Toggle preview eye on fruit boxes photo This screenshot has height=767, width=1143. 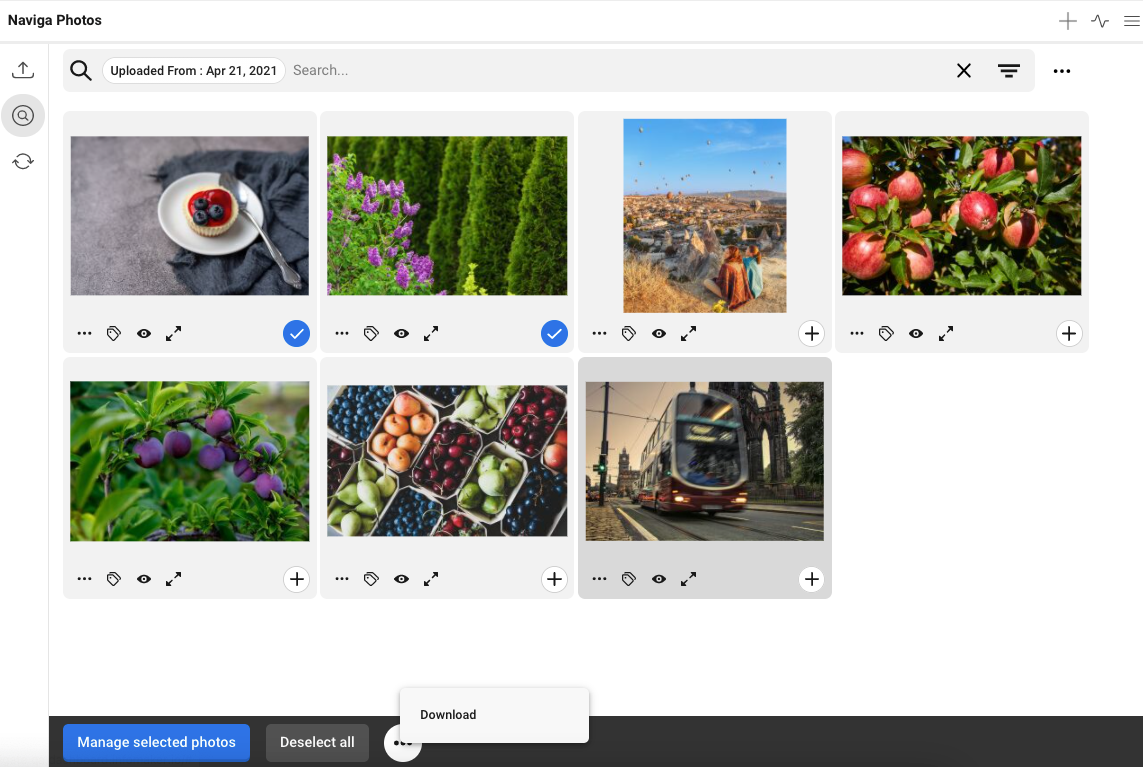(401, 579)
